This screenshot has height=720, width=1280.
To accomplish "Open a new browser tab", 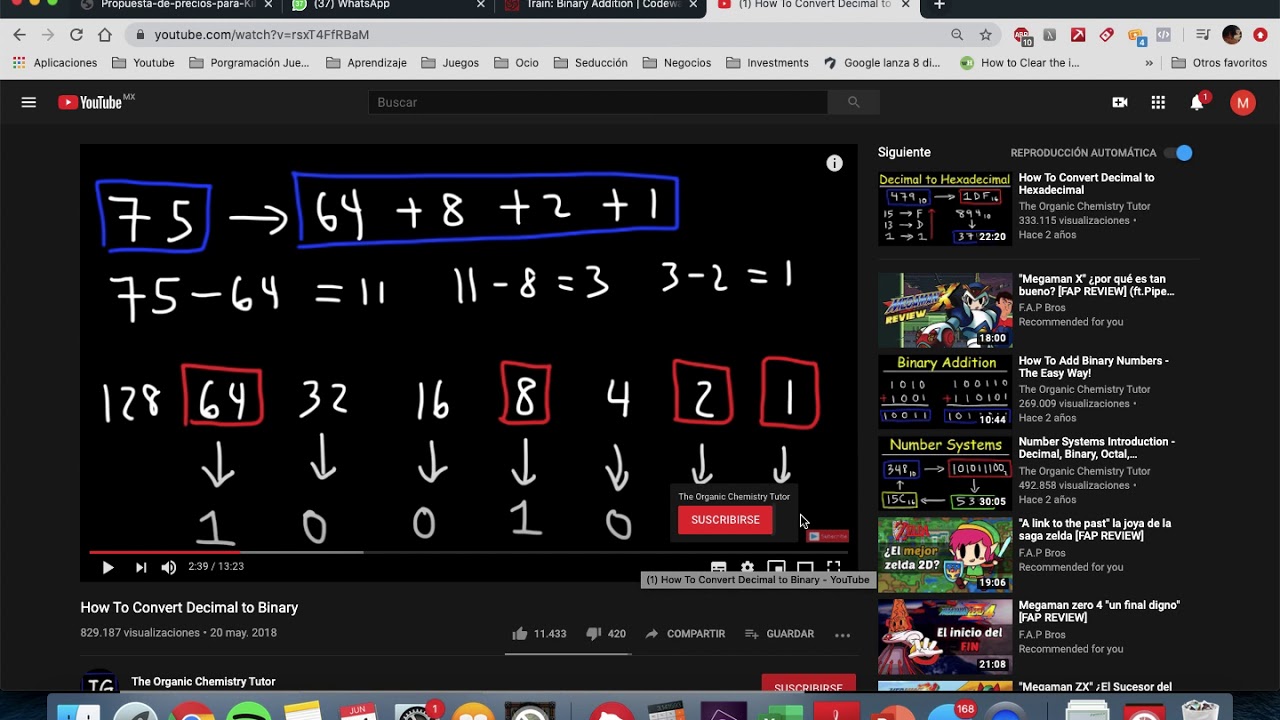I will (x=939, y=5).
